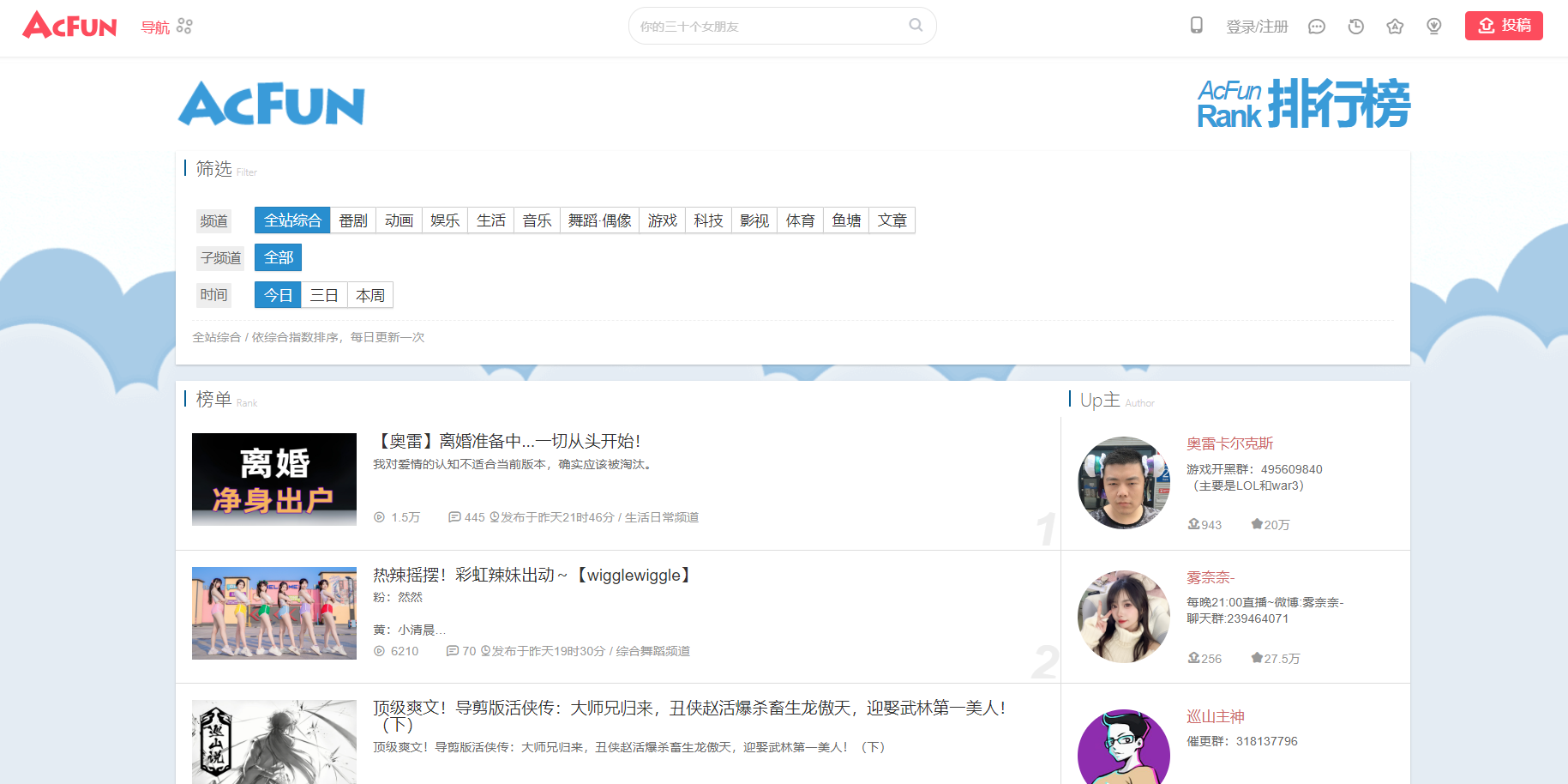Viewport: 1568px width, 784px height.
Task: Open watch history via the clock icon
Action: (1355, 26)
